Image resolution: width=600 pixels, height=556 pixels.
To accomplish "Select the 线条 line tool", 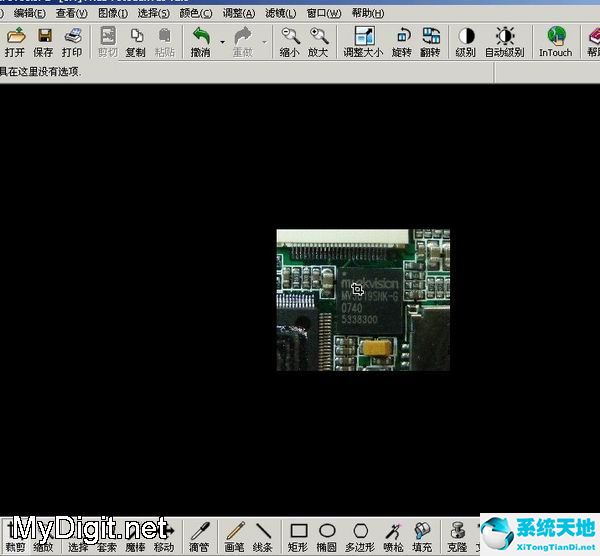I will pos(262,537).
